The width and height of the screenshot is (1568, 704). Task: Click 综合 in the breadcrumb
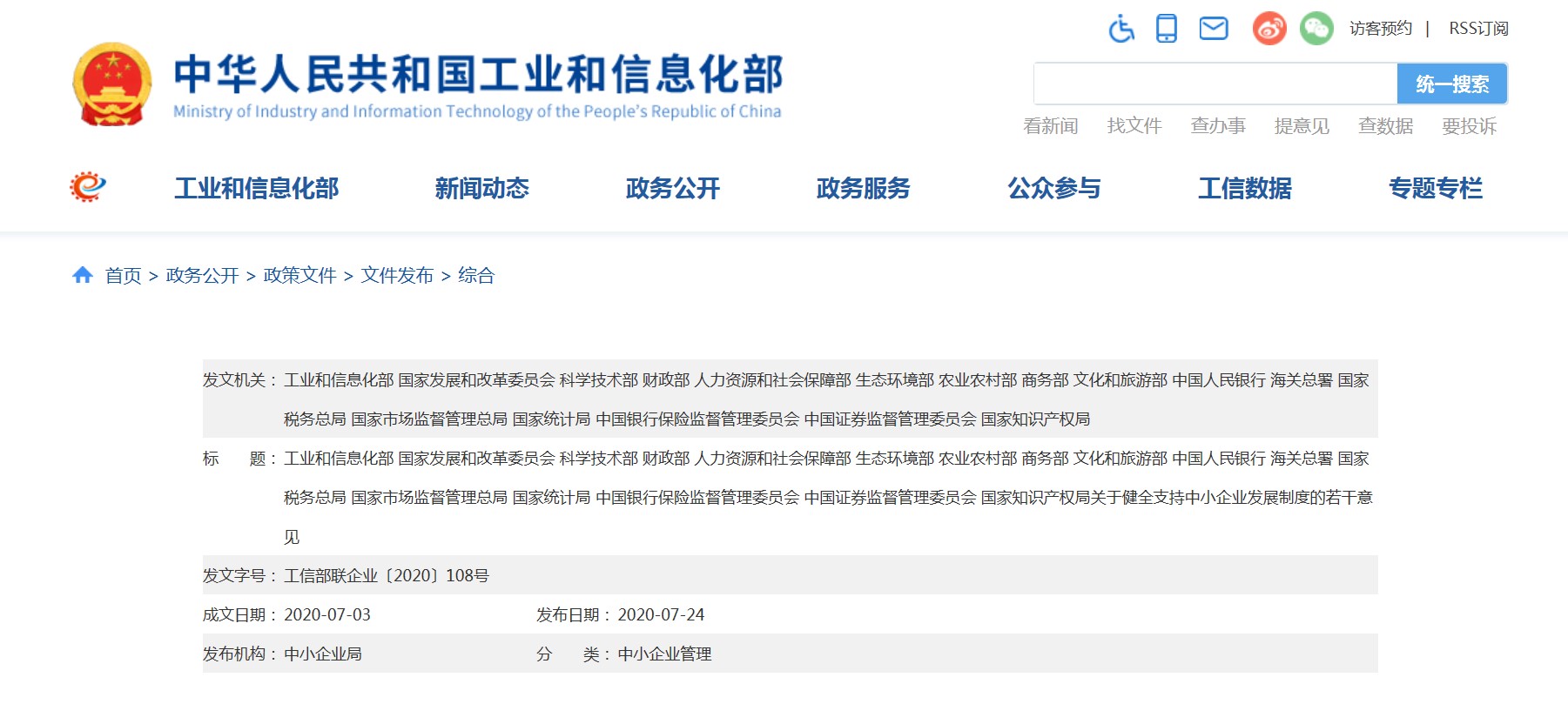[476, 276]
